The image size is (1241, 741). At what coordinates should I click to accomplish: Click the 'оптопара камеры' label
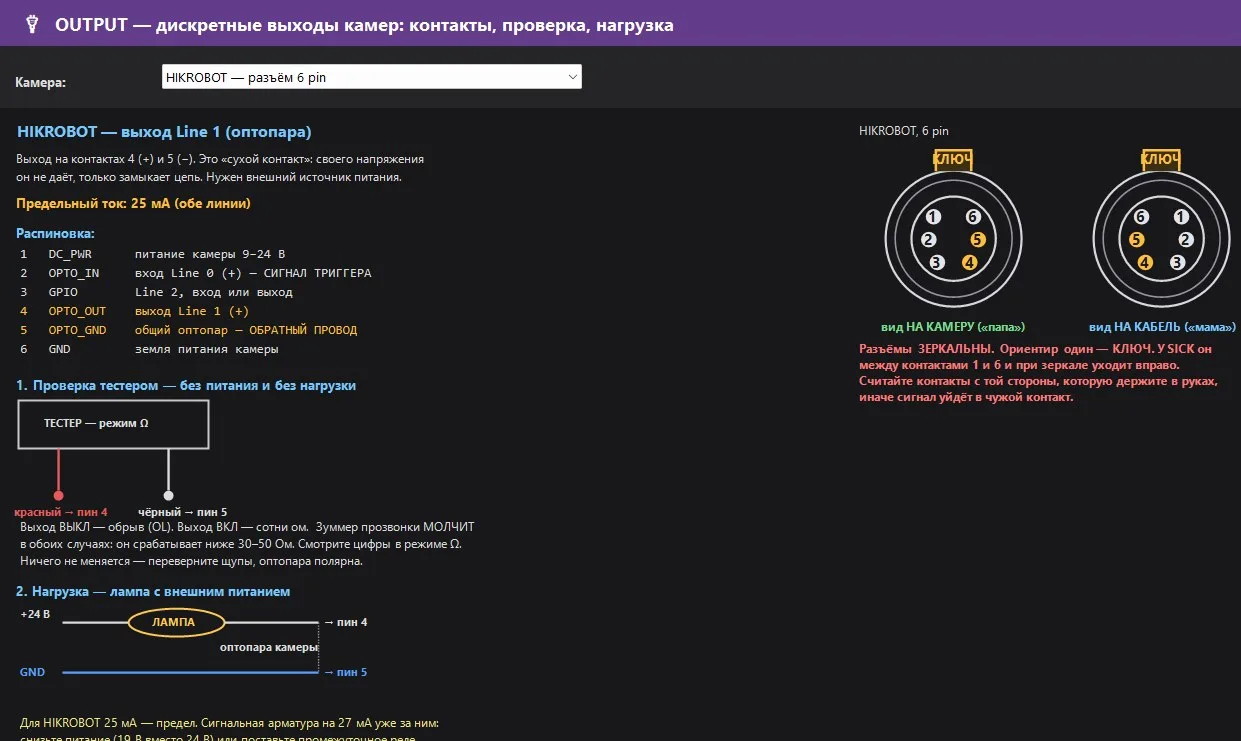(x=269, y=647)
